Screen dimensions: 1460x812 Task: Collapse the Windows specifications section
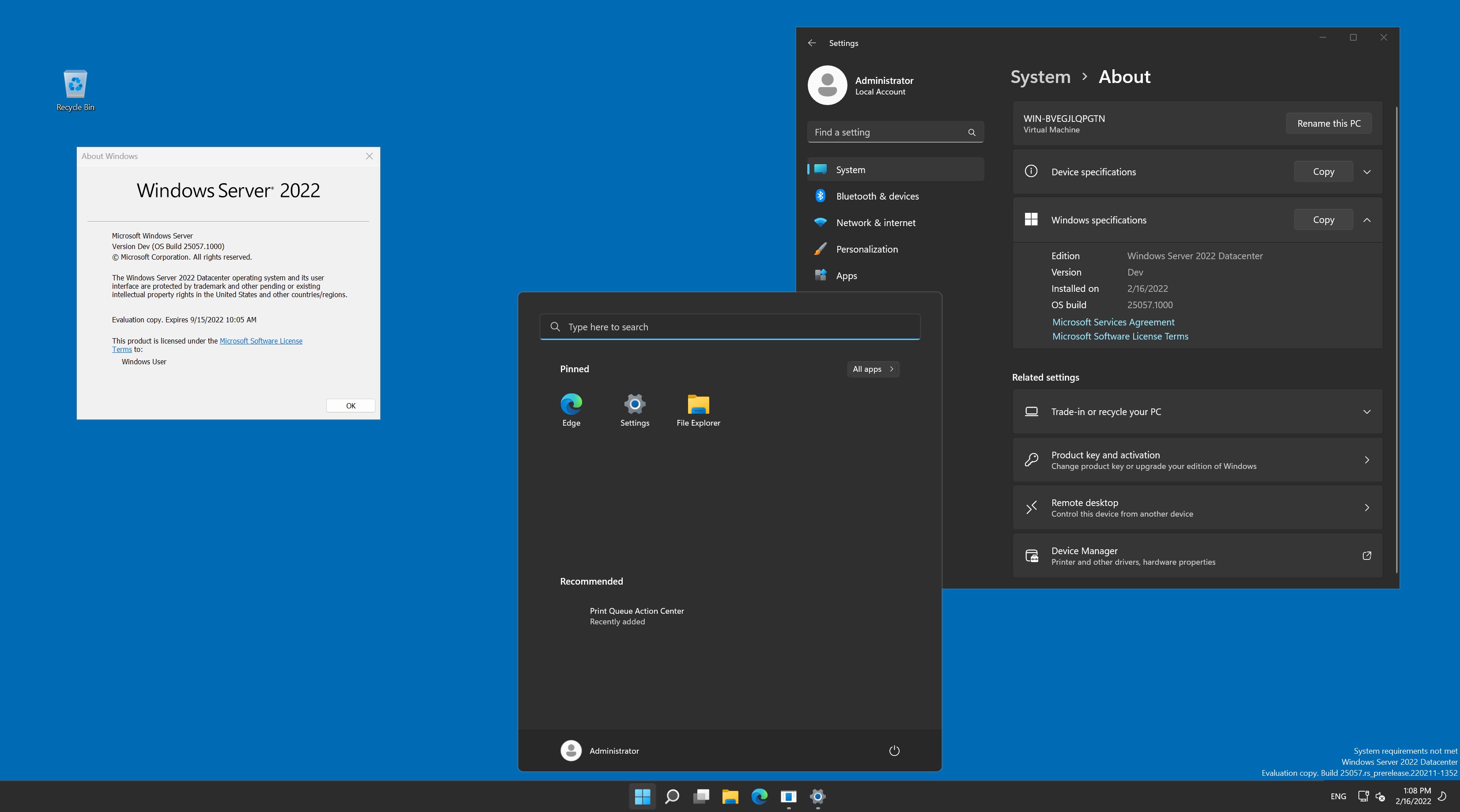pos(1367,220)
